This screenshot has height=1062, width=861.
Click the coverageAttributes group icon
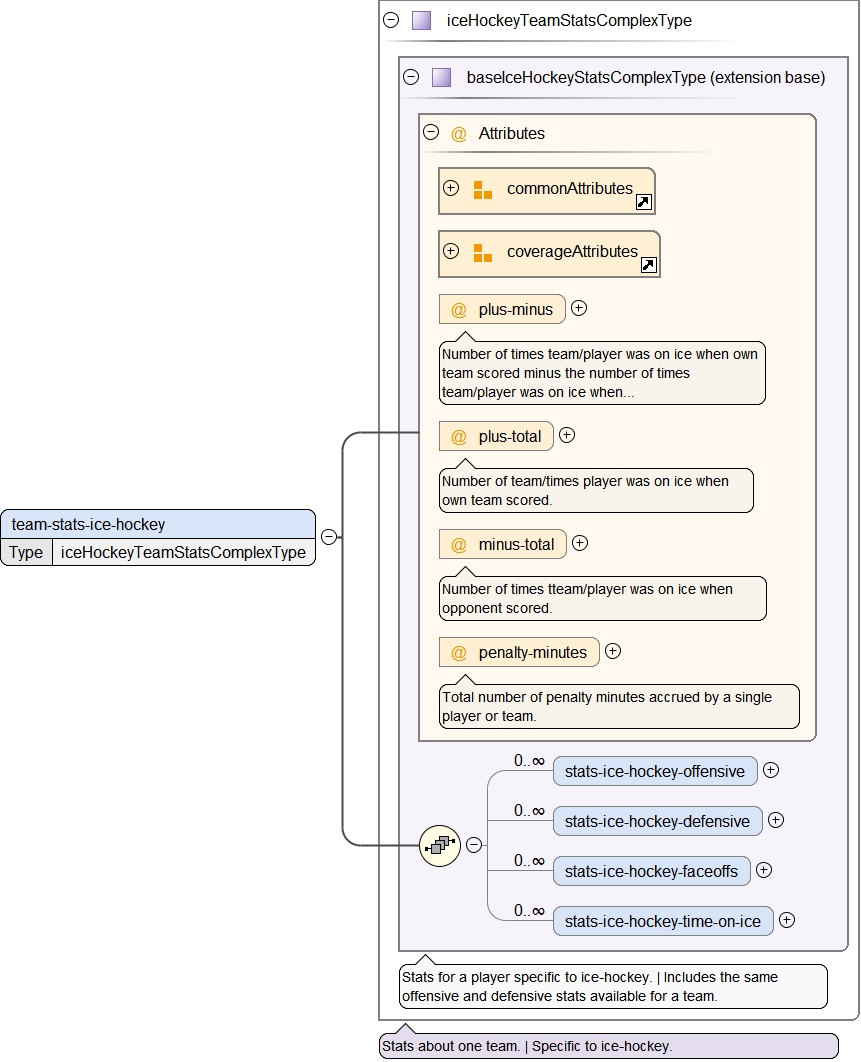point(483,253)
